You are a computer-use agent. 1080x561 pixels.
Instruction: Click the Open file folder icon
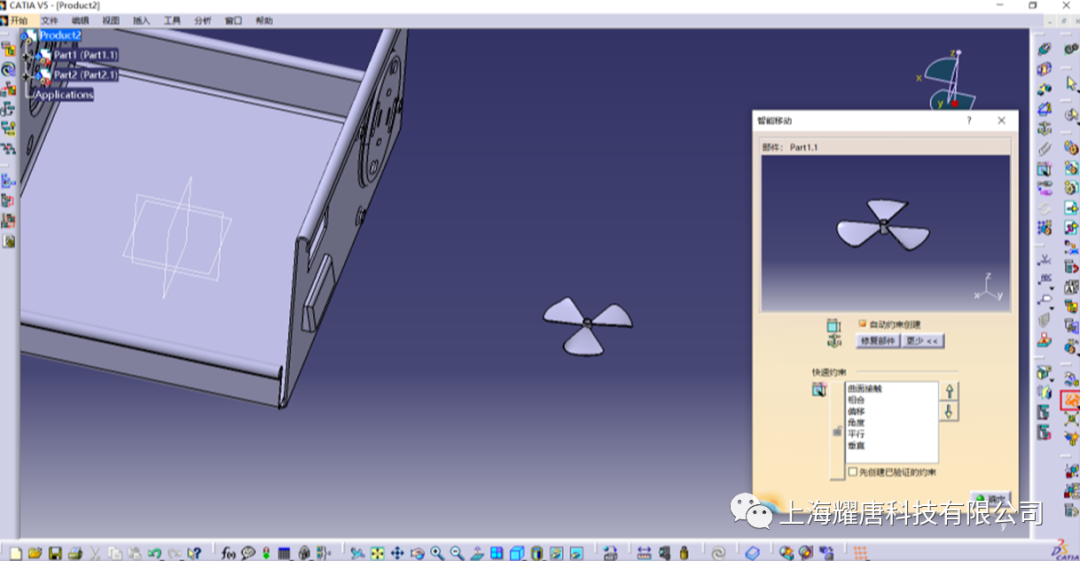[x=35, y=553]
